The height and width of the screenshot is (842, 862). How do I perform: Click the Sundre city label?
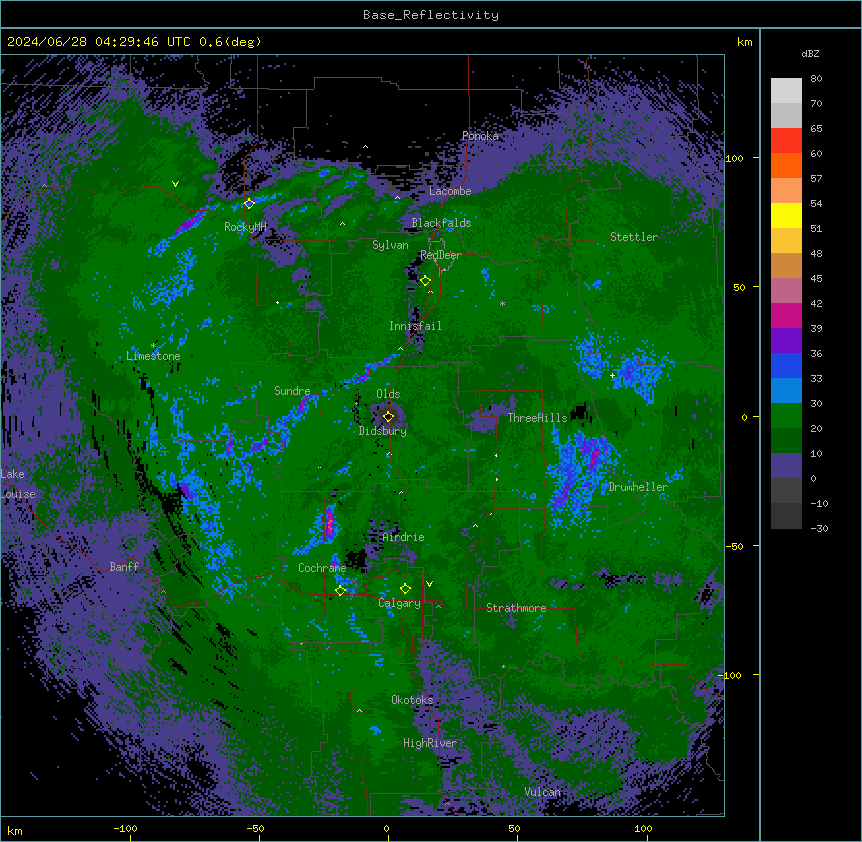tap(292, 391)
